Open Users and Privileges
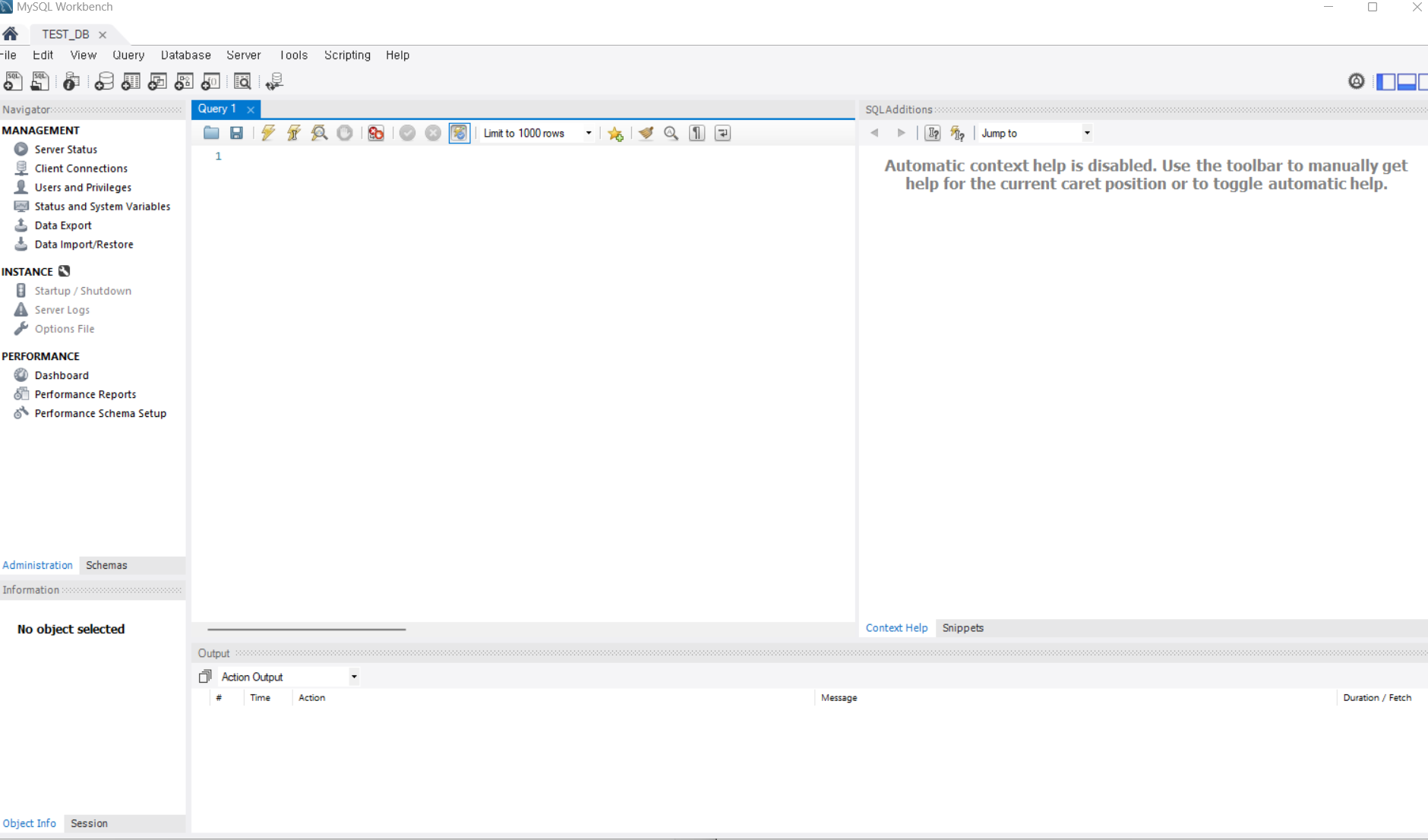1428x840 pixels. 83,188
